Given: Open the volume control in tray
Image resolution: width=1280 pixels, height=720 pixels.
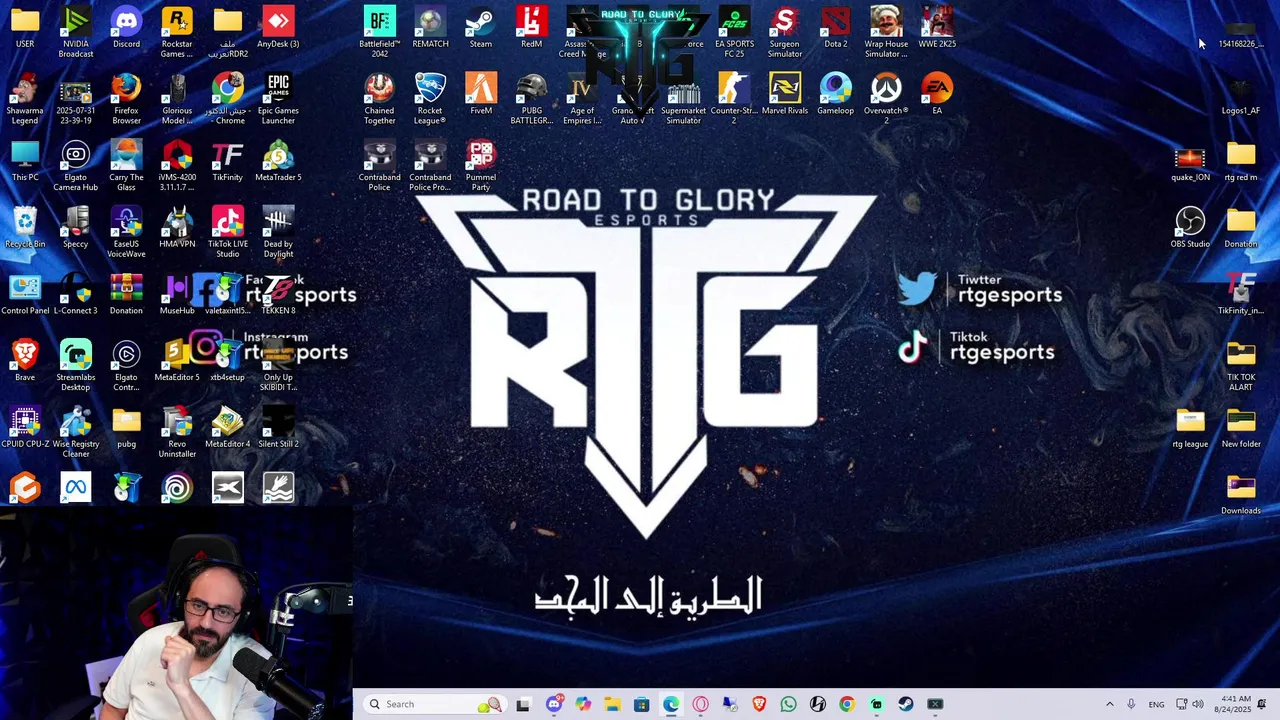Looking at the screenshot, I should pos(1198,704).
